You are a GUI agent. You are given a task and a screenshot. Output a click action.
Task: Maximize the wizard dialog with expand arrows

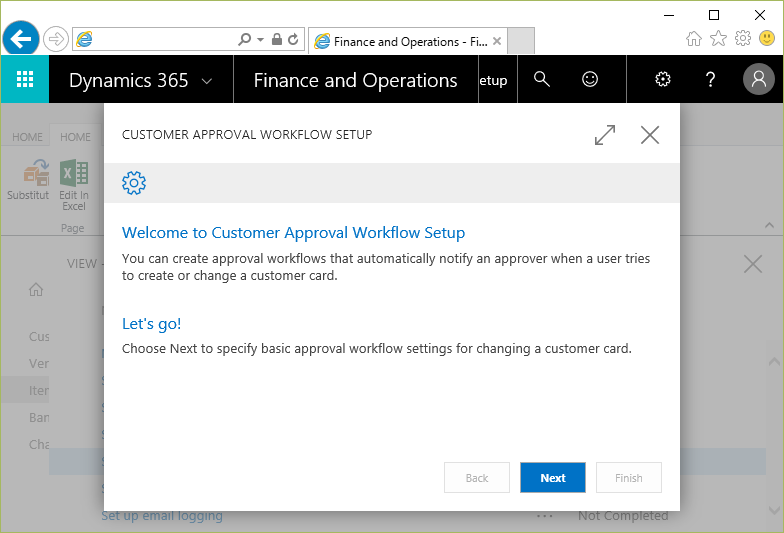(605, 135)
